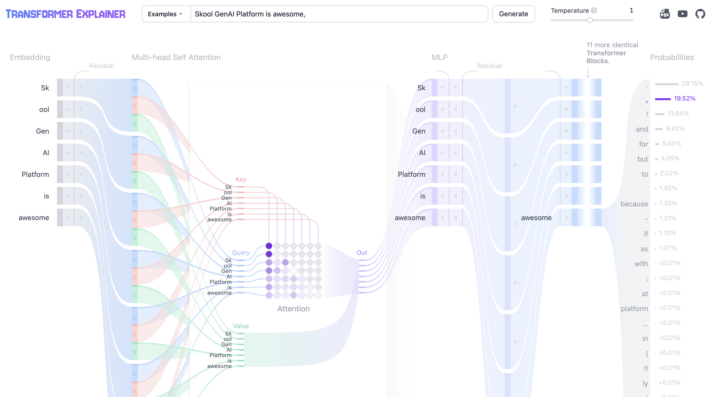
Task: Select 'Platform' token in Embedding column
Action: click(35, 174)
